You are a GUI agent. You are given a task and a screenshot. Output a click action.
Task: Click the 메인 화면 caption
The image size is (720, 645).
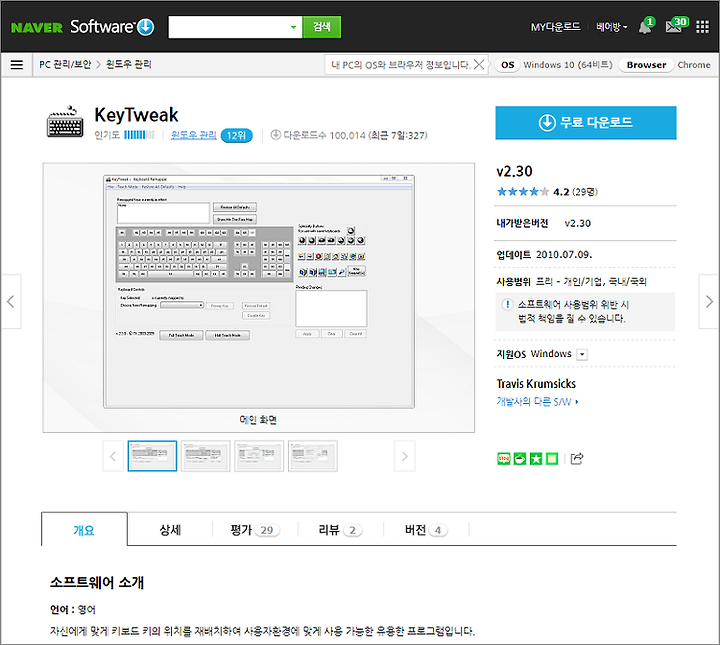click(x=258, y=419)
